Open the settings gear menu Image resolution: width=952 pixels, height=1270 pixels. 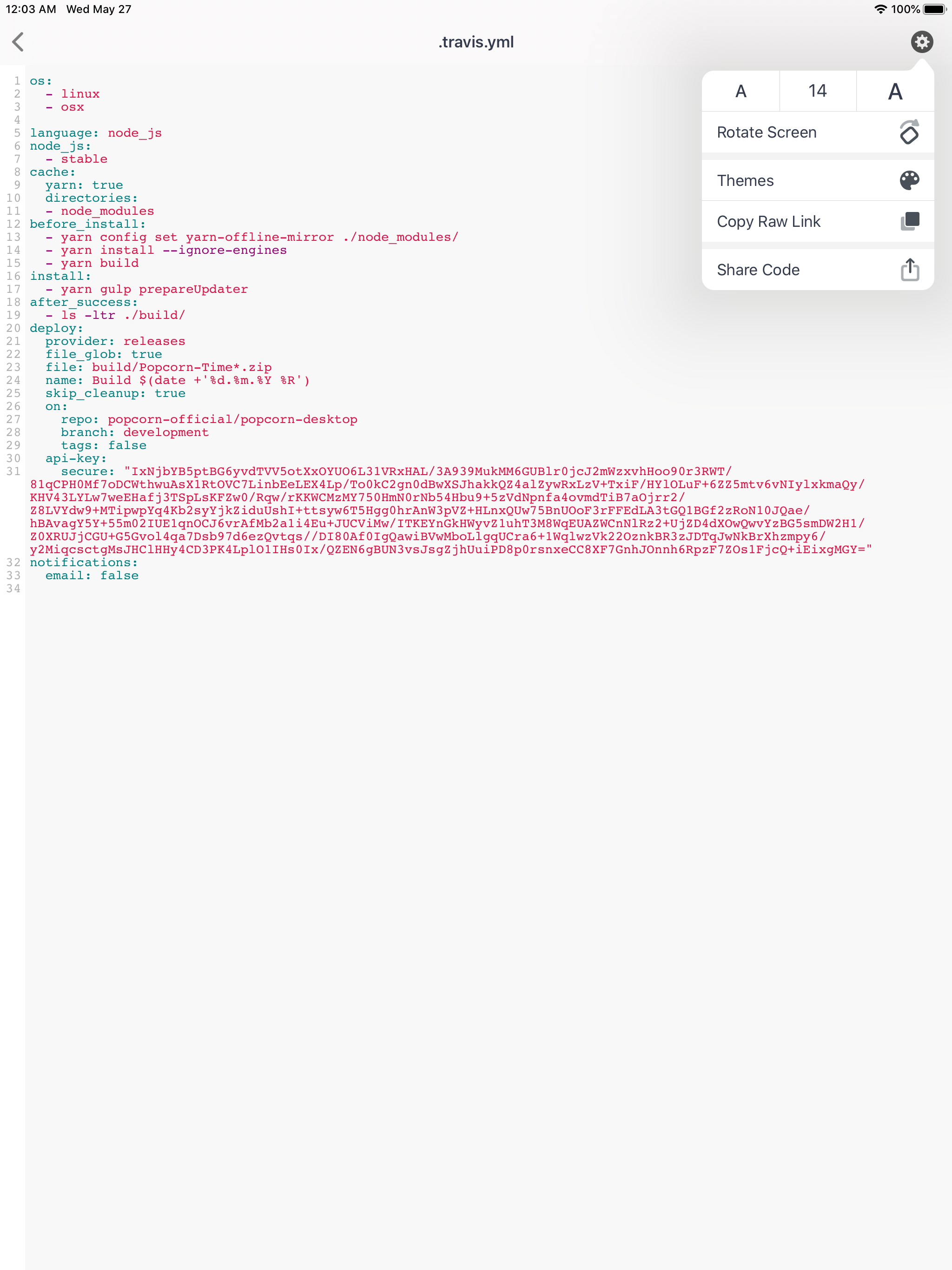pos(923,41)
